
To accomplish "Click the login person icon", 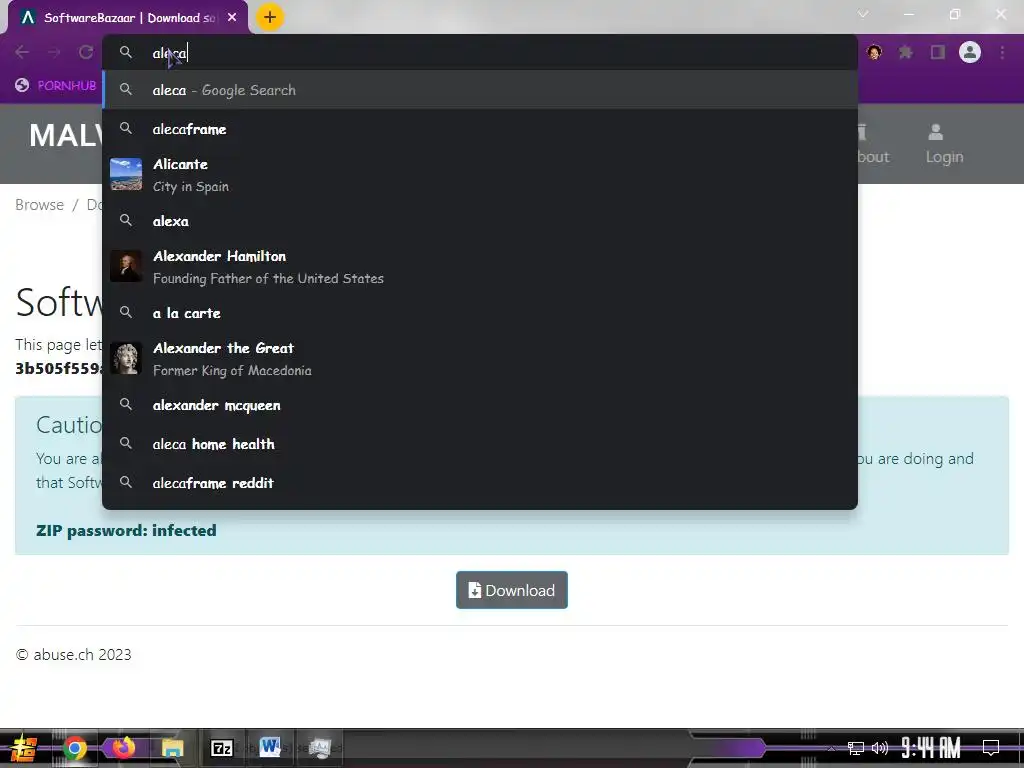I will pos(935,133).
